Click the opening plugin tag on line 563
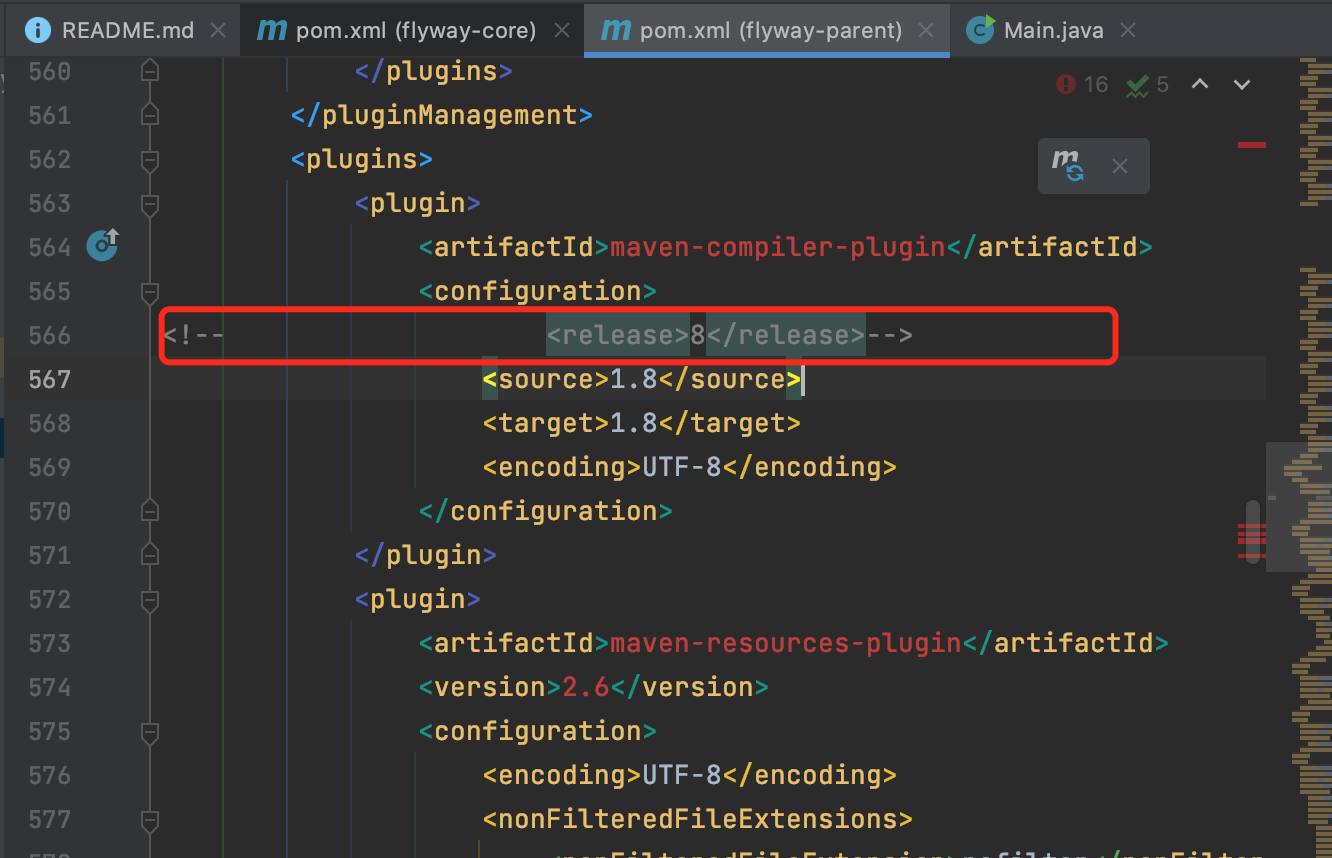The image size is (1332, 858). [x=418, y=203]
